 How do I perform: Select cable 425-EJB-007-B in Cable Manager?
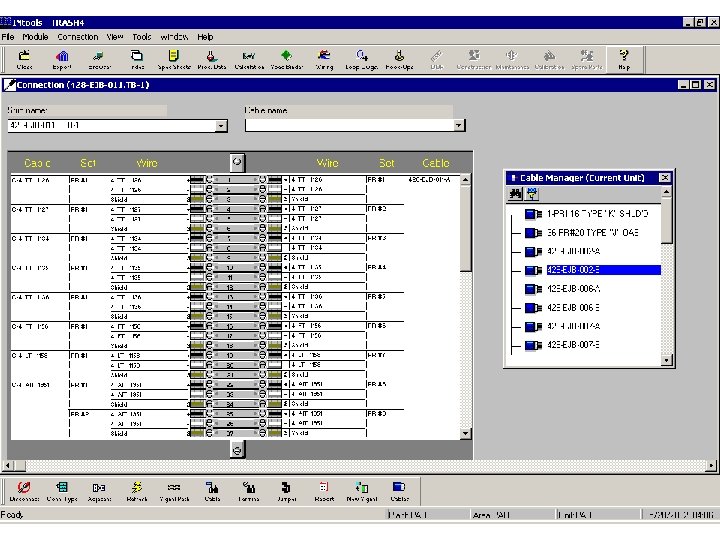click(573, 345)
